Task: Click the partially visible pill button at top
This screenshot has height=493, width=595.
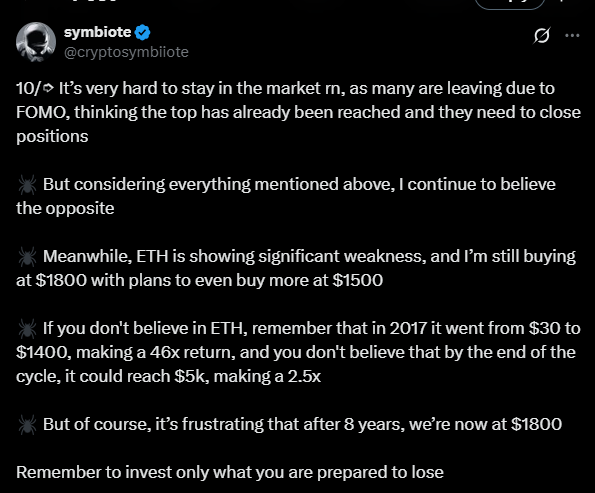Action: tap(510, 4)
